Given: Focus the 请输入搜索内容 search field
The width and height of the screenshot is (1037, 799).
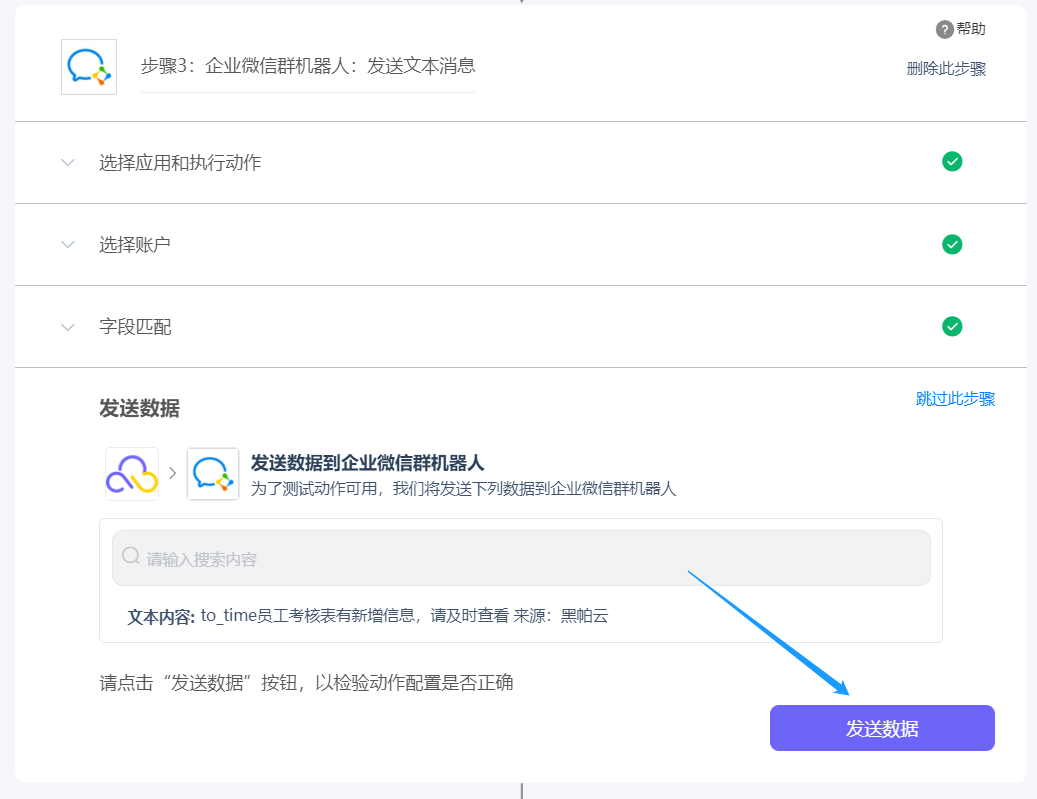Looking at the screenshot, I should (521, 558).
